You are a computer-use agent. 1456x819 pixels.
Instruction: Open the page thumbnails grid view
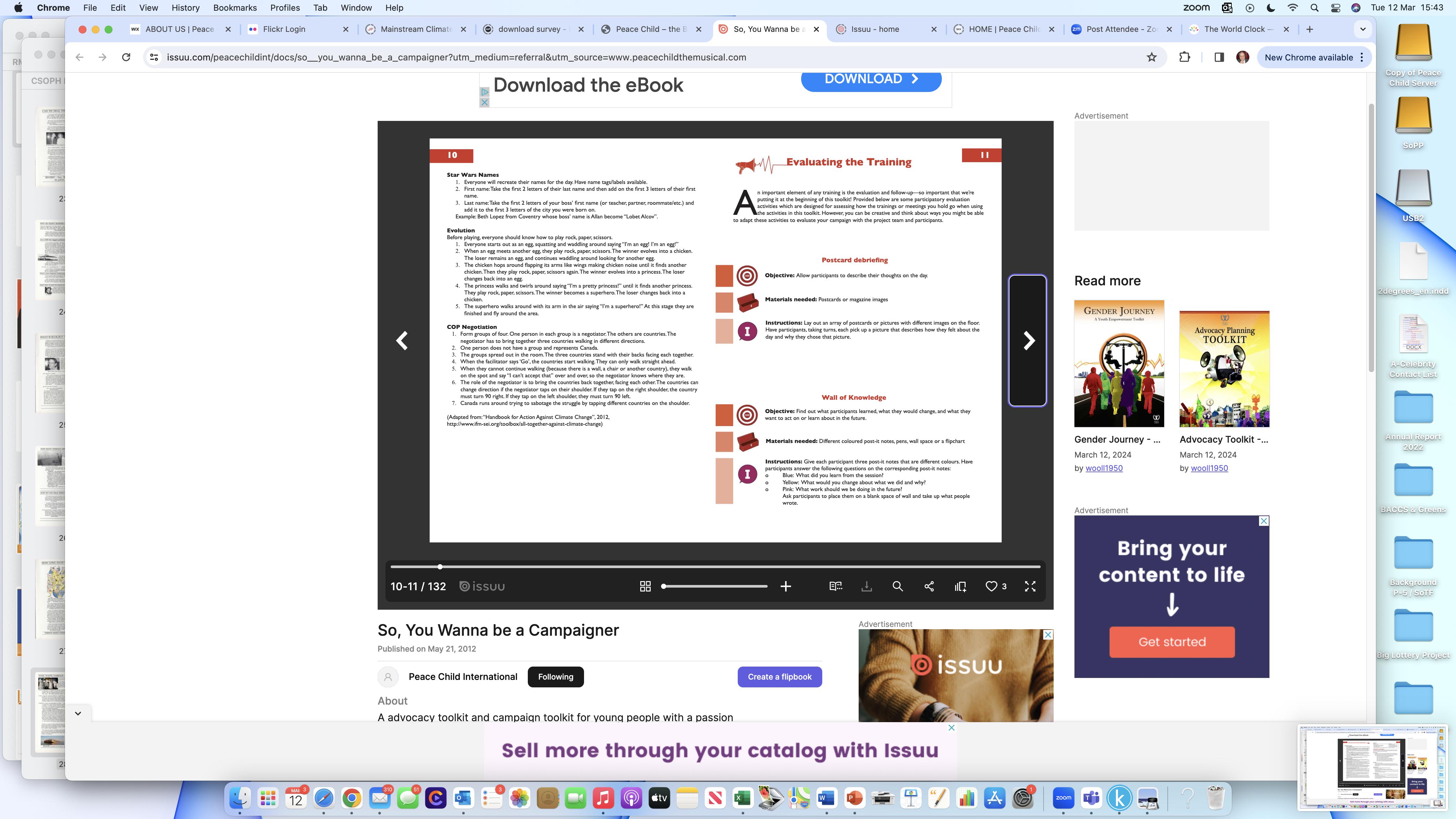click(645, 586)
